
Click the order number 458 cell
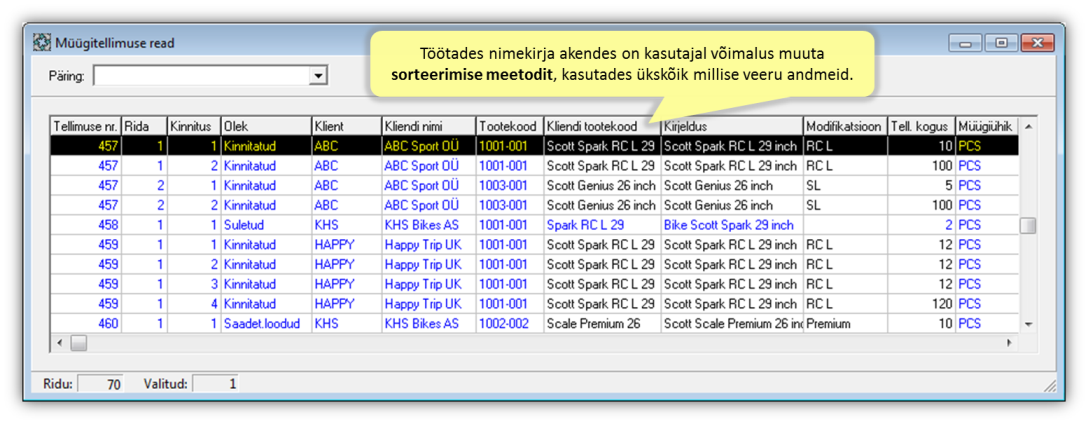[x=86, y=226]
